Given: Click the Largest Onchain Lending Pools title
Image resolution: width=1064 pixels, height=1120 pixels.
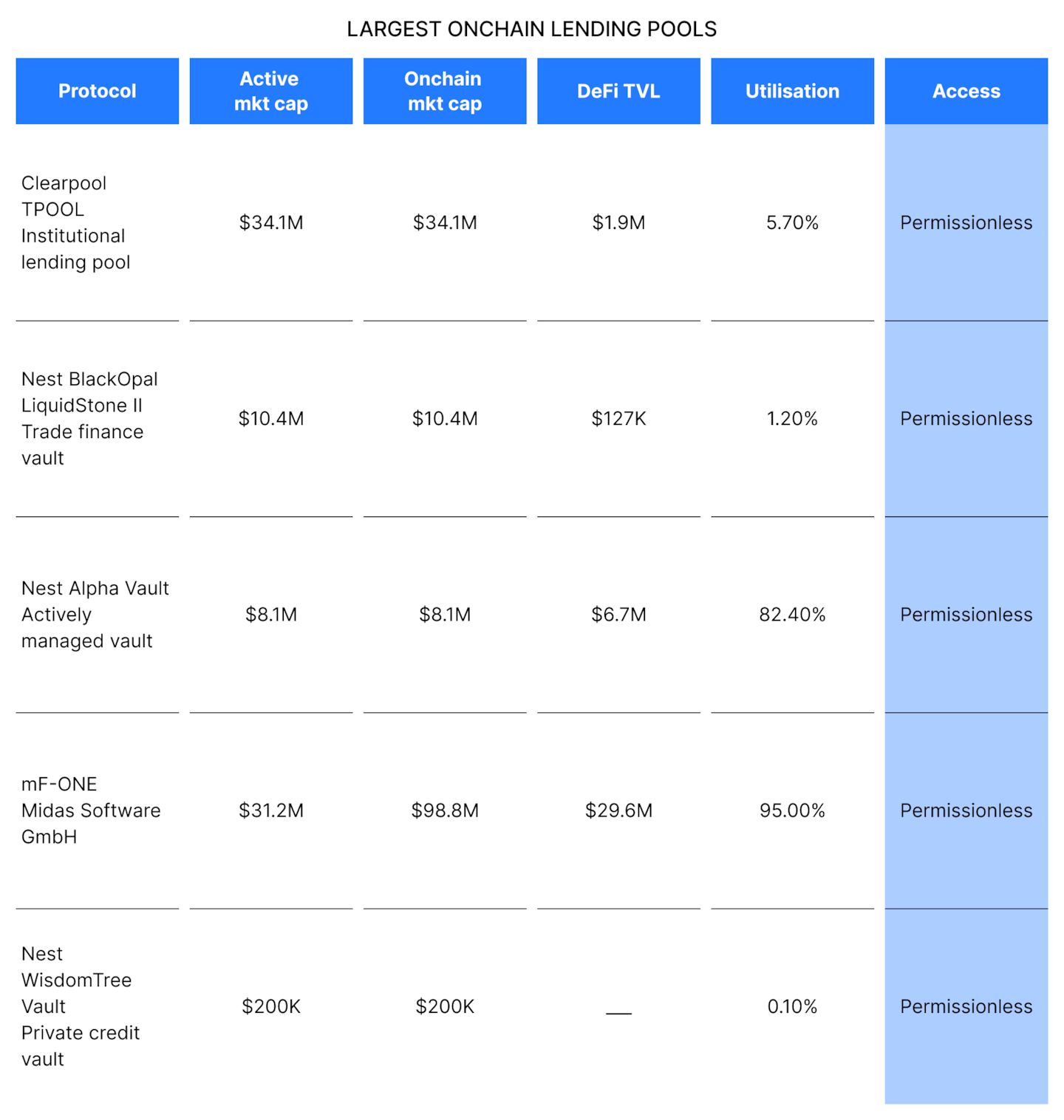Looking at the screenshot, I should tap(532, 29).
